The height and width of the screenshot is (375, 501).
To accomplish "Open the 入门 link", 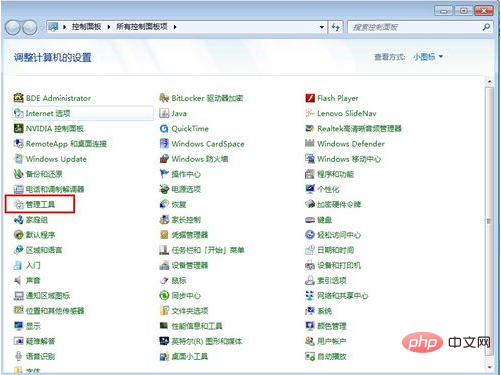I will pos(33,265).
